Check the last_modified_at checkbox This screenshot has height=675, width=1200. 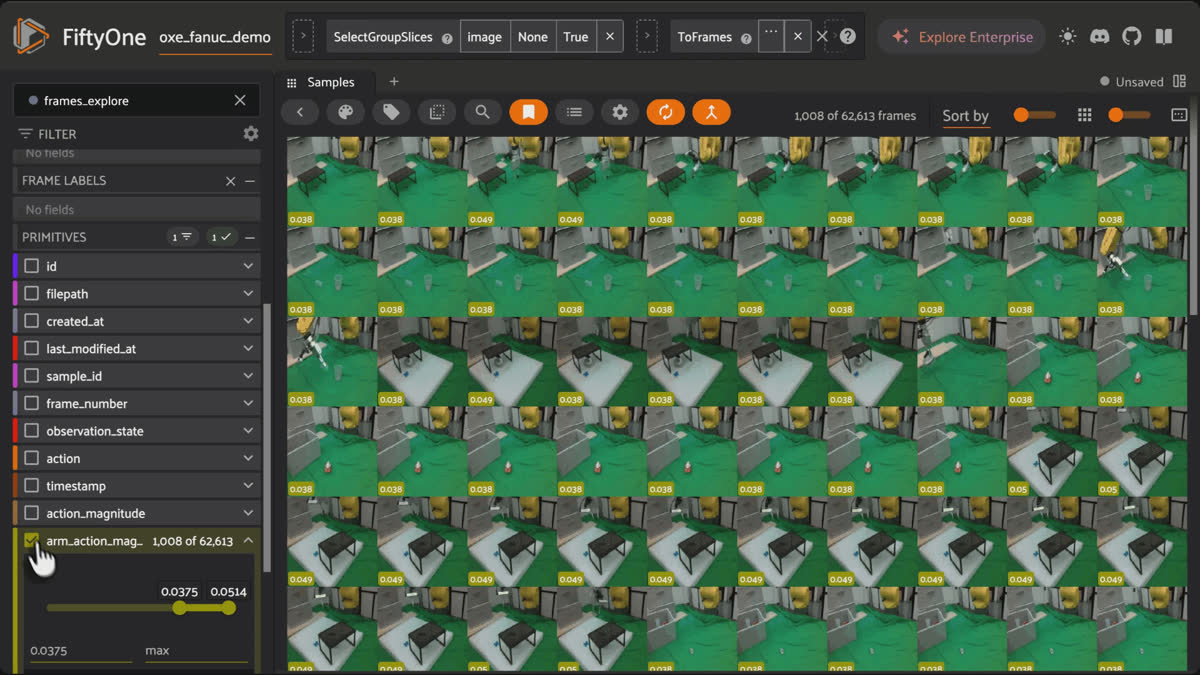(x=32, y=349)
